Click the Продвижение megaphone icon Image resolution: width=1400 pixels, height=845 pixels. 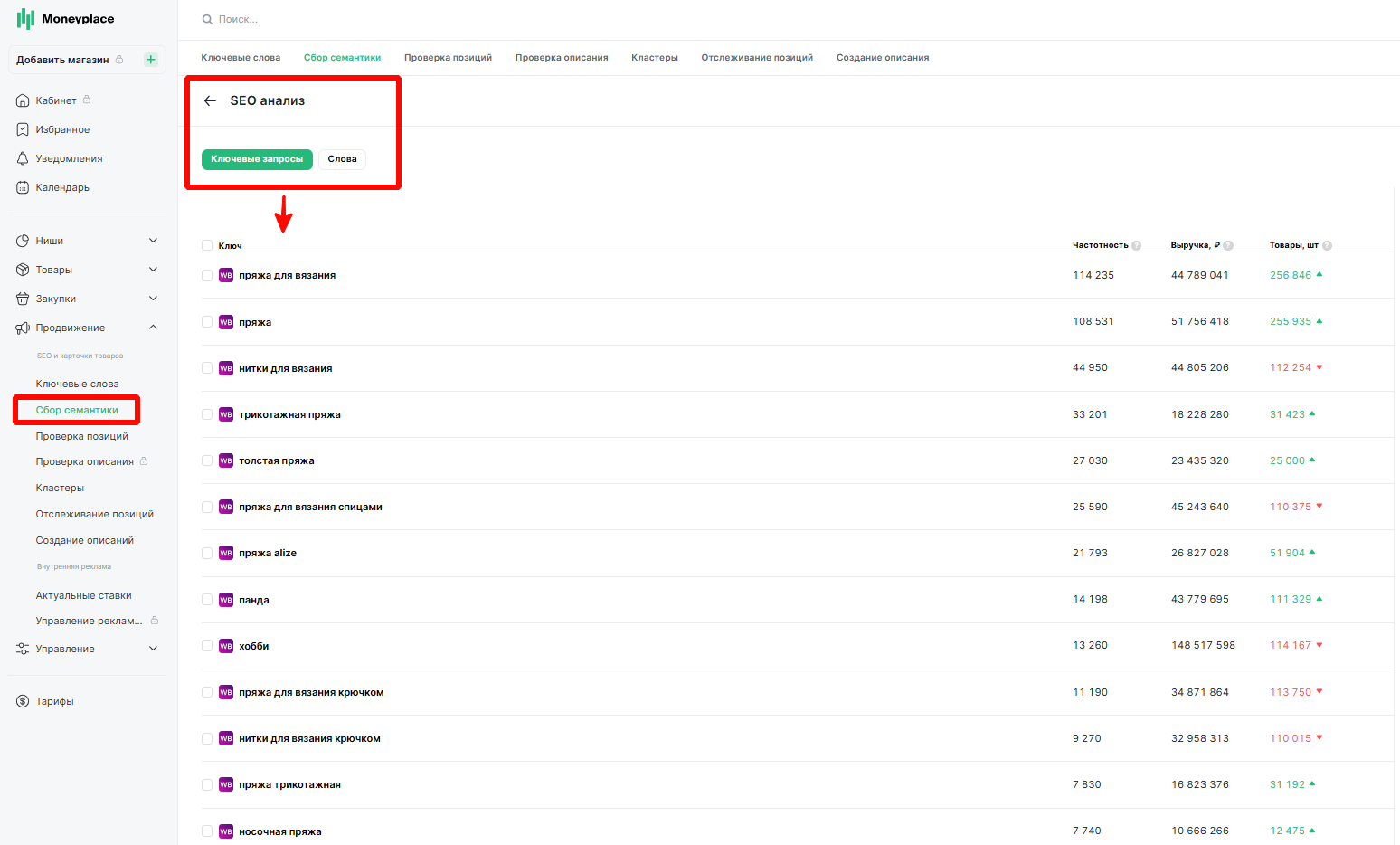pos(23,328)
